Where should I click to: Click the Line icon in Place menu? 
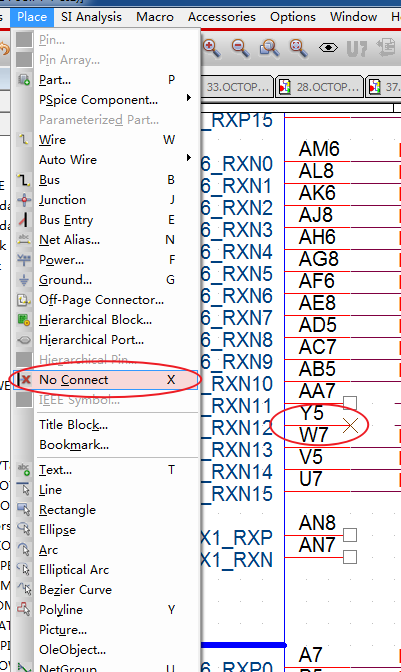coord(24,490)
